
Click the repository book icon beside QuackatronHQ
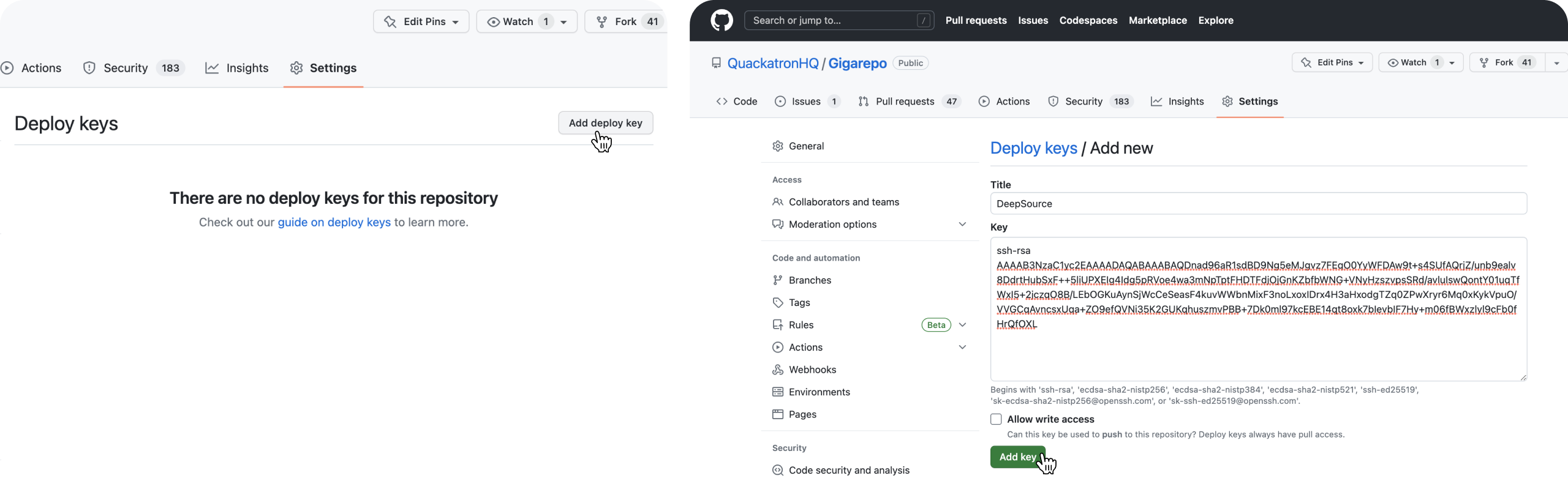(716, 62)
